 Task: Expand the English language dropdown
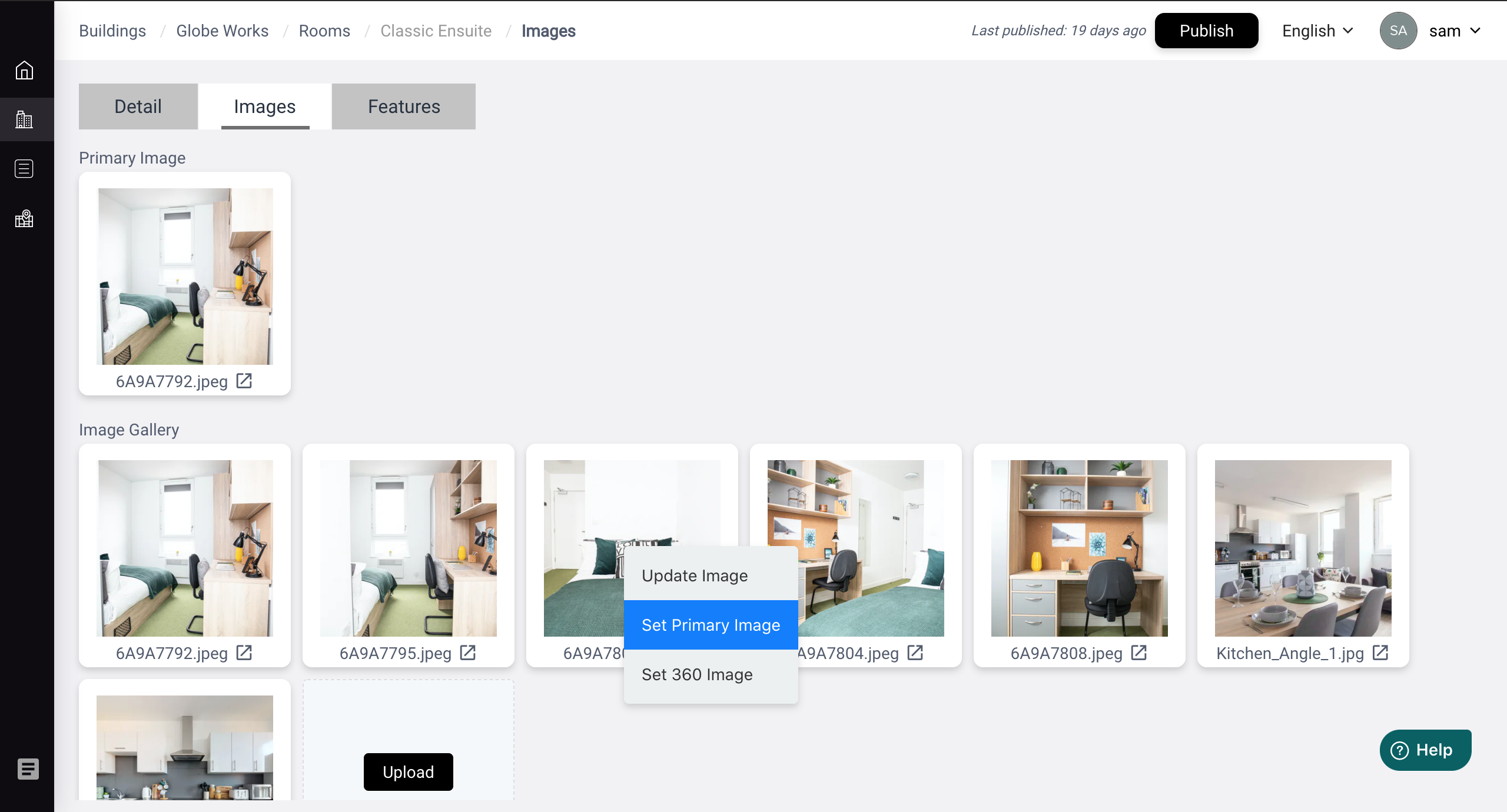[1317, 31]
